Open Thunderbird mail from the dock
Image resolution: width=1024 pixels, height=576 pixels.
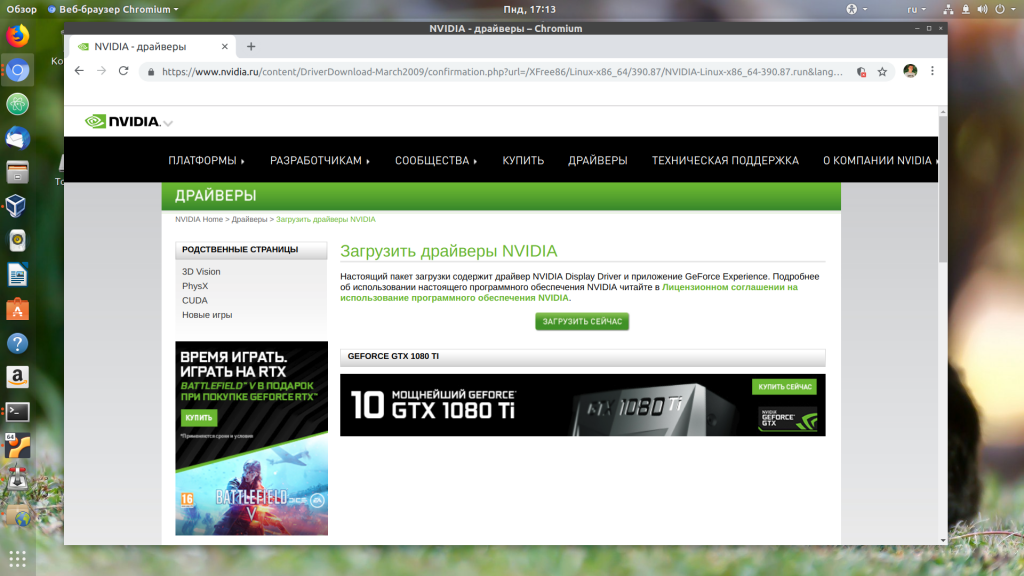pyautogui.click(x=18, y=138)
